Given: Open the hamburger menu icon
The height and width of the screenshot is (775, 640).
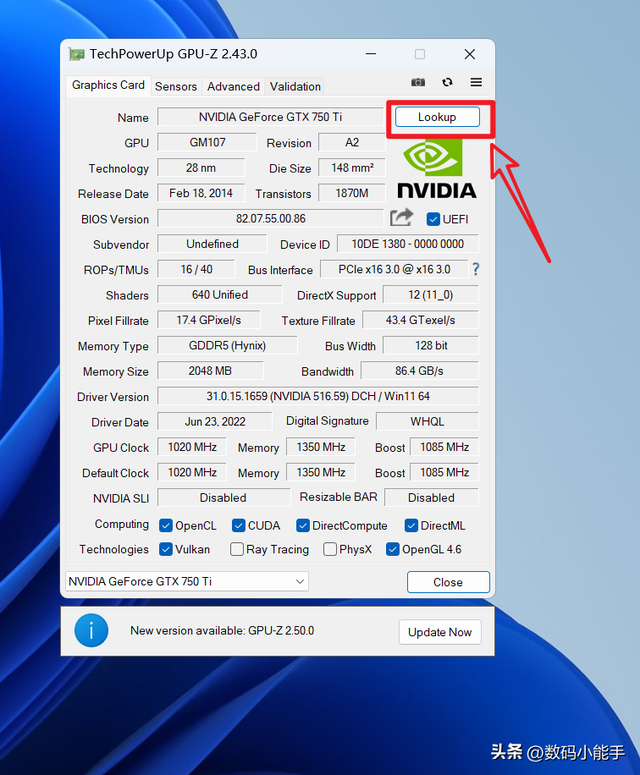Looking at the screenshot, I should click(476, 82).
